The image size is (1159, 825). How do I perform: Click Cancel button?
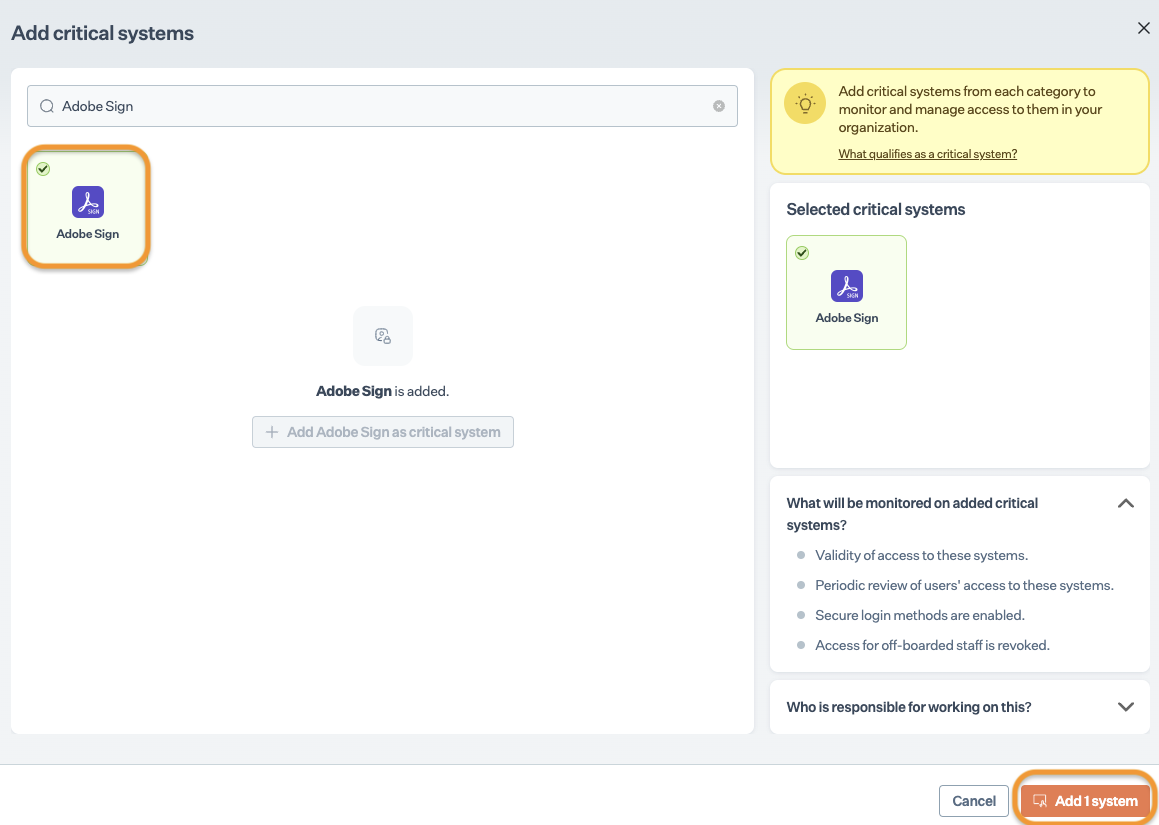973,801
